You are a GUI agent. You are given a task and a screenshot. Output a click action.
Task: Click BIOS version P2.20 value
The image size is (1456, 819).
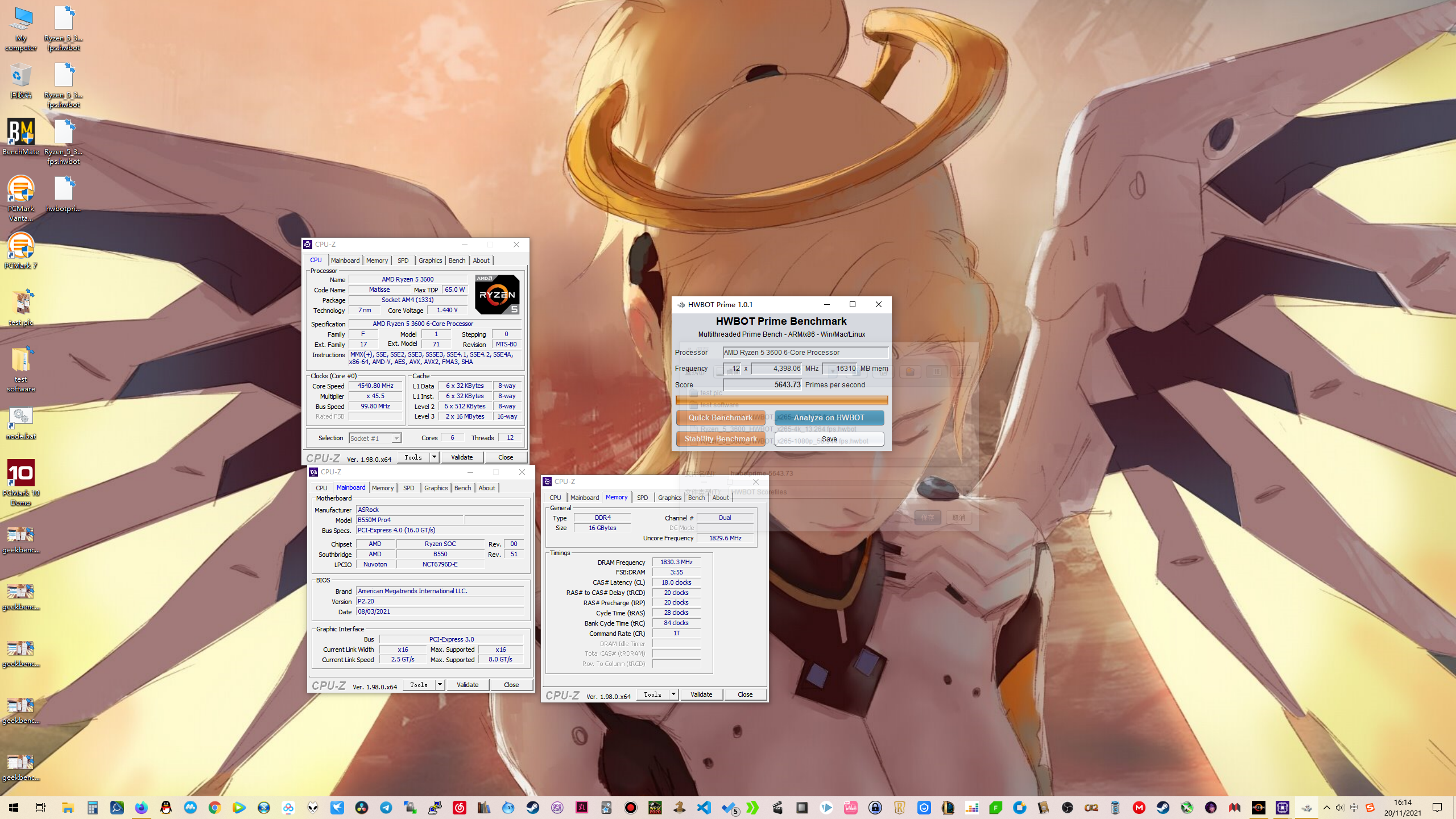click(x=440, y=601)
